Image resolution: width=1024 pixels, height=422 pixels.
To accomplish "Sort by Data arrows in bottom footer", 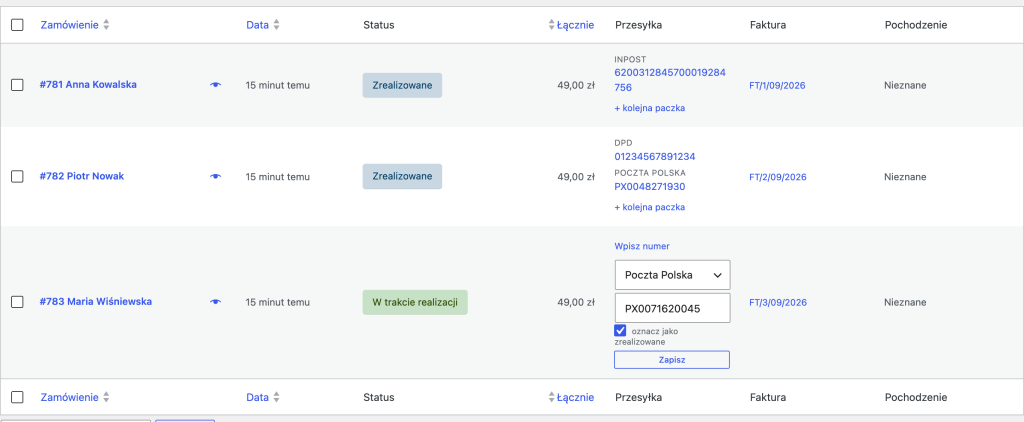I will click(x=276, y=397).
